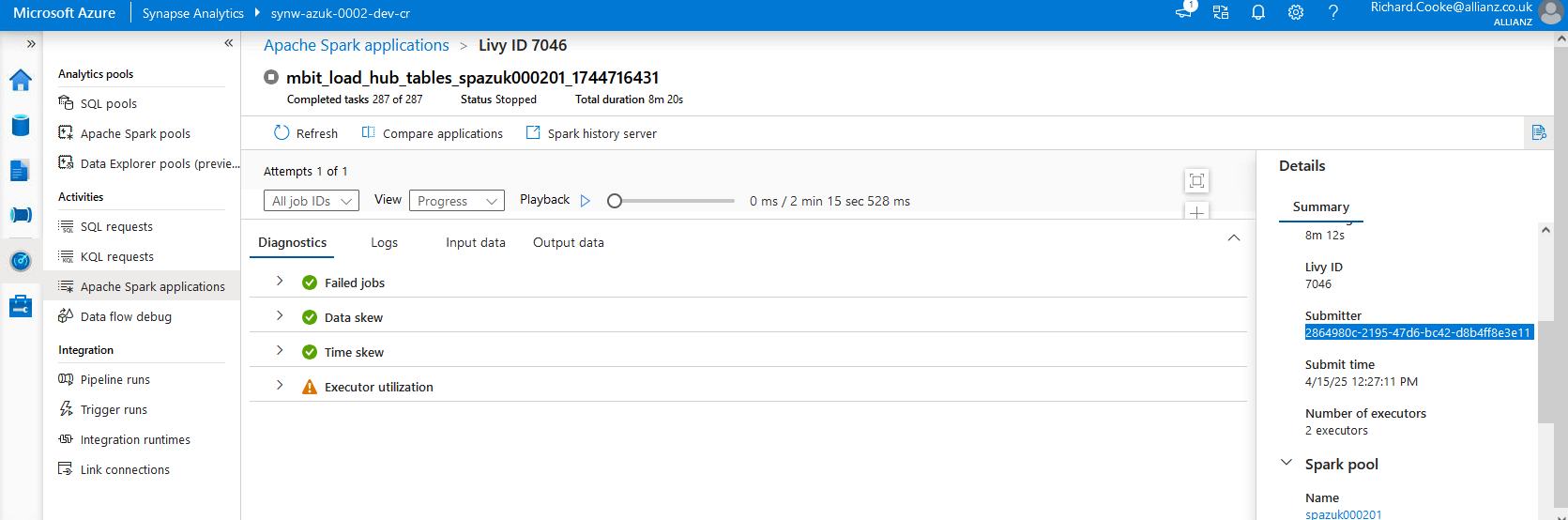Click the Data skew check icon
Image resolution: width=1568 pixels, height=520 pixels.
310,317
